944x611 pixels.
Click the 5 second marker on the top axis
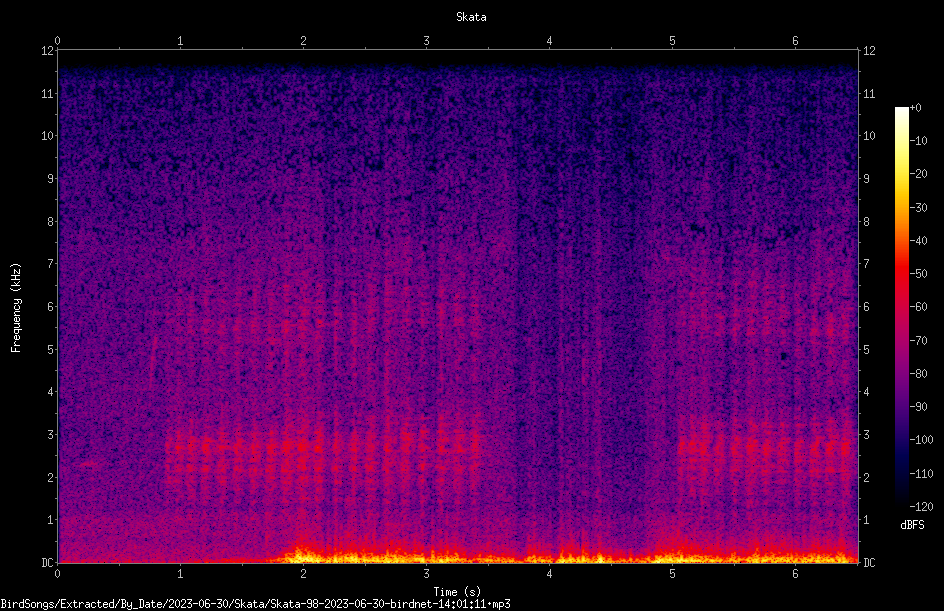pyautogui.click(x=672, y=41)
